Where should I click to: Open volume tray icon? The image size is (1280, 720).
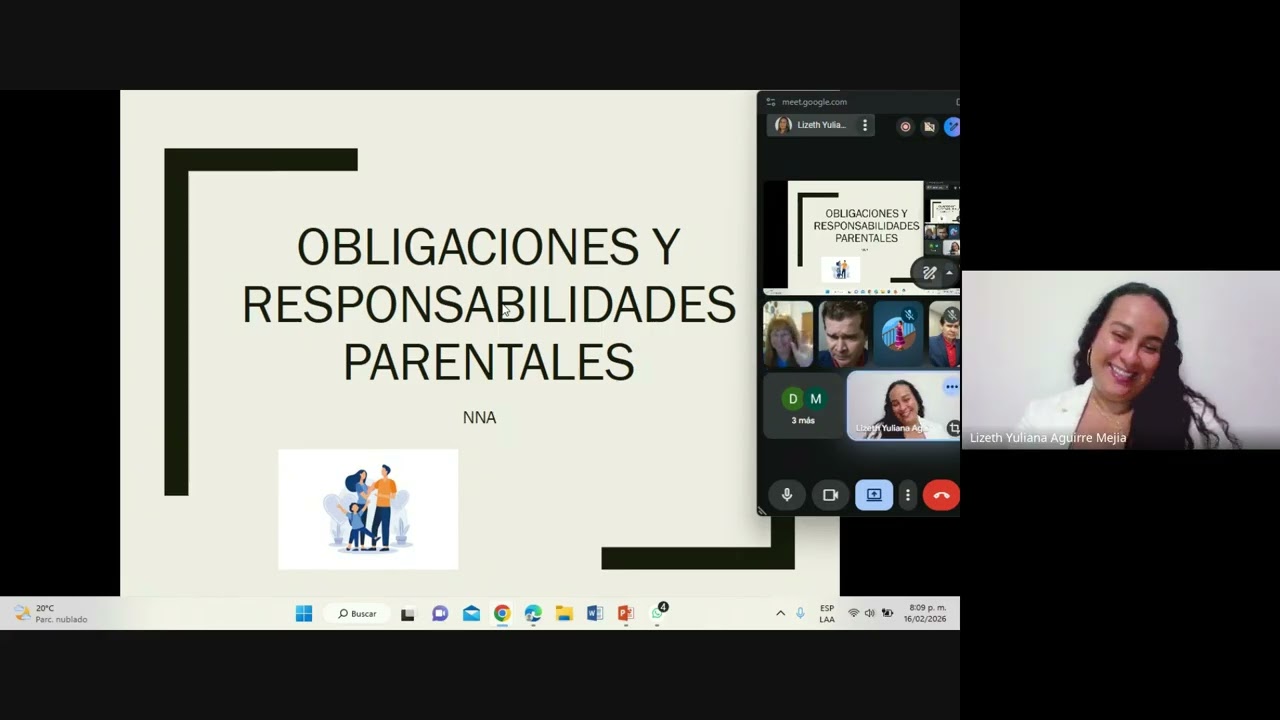pyautogui.click(x=869, y=613)
